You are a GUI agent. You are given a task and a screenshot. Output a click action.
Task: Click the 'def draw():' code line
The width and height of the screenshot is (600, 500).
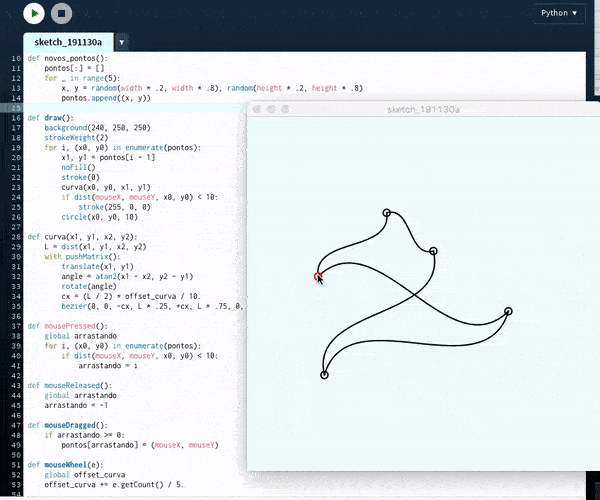click(50, 118)
